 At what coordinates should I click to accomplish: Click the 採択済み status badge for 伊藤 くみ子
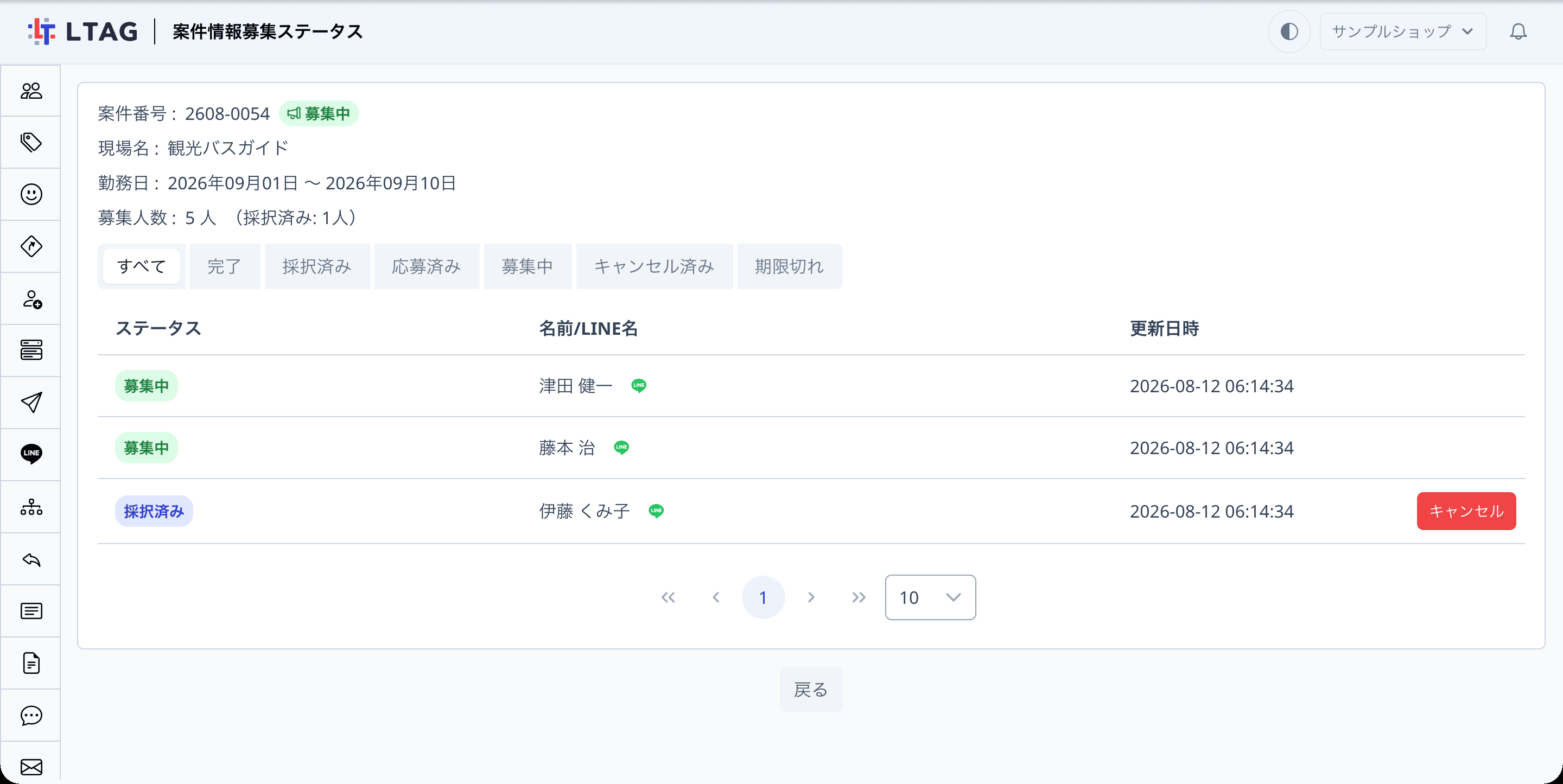[x=154, y=511]
